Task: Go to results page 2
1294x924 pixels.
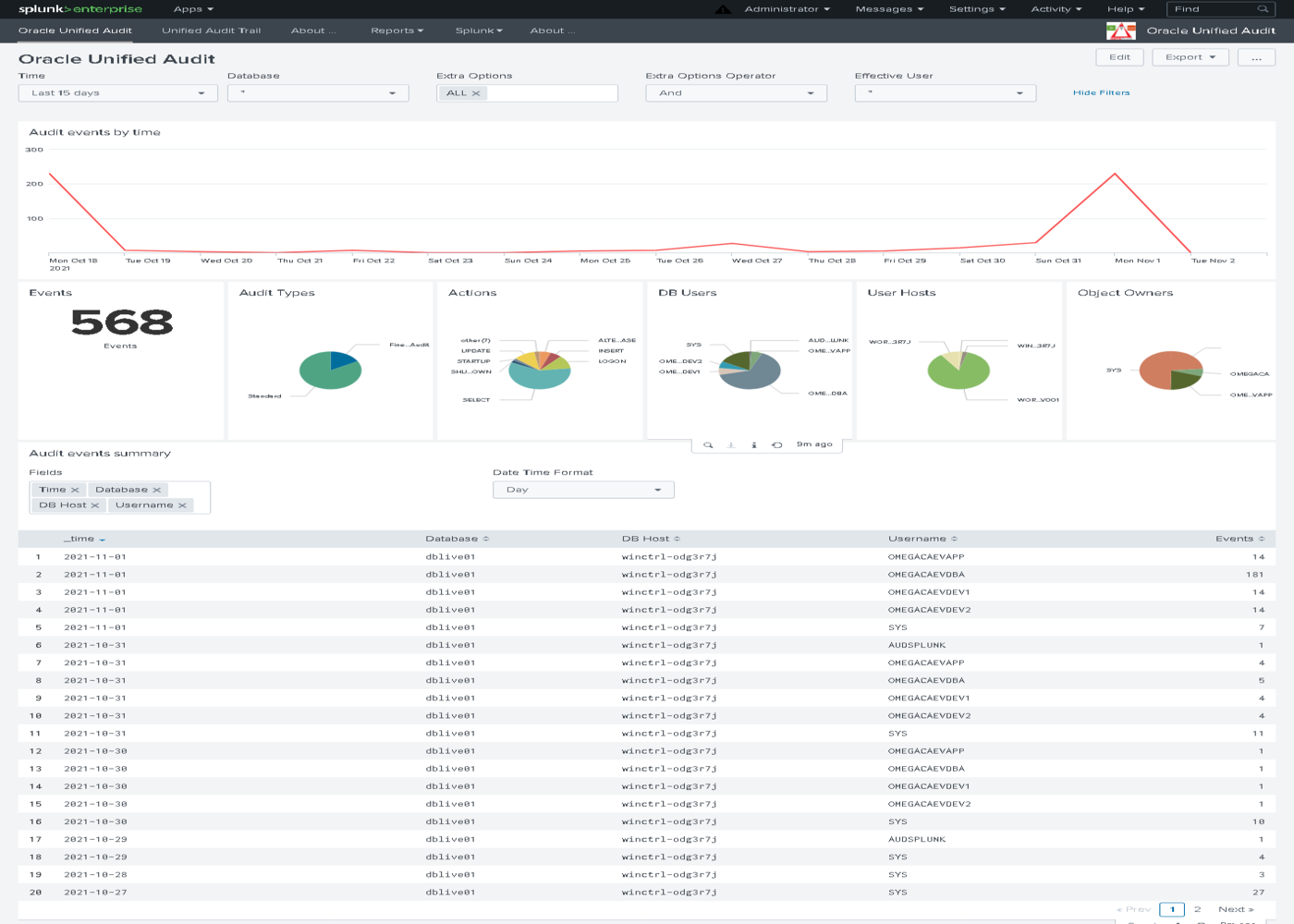Action: [1197, 909]
